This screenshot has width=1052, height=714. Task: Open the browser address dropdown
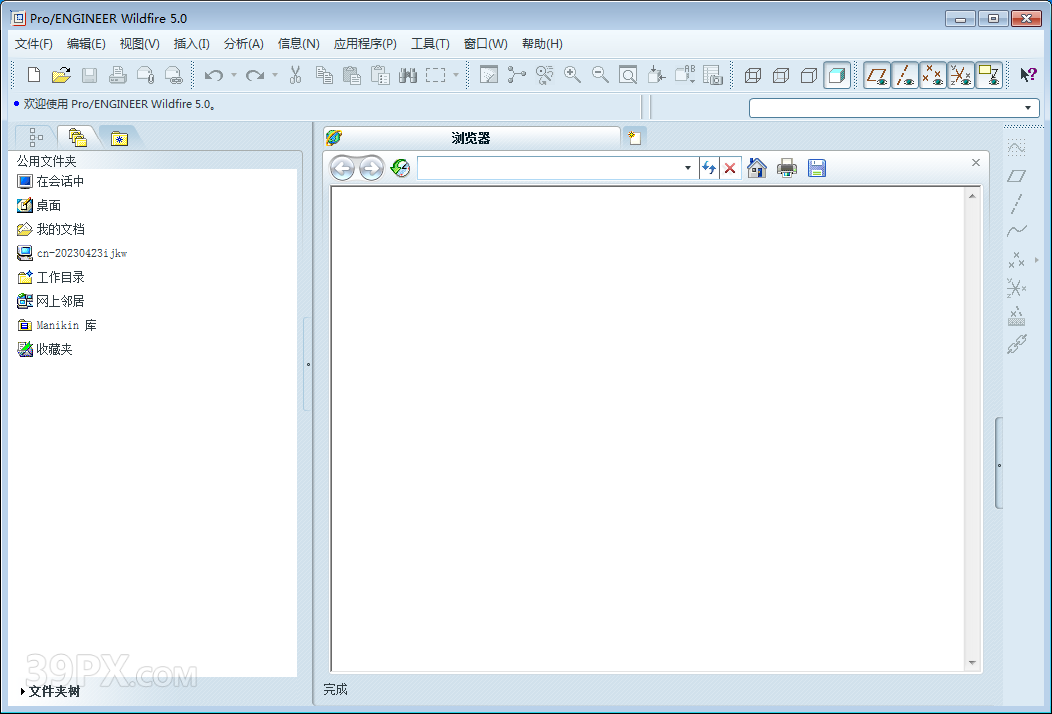coord(688,168)
